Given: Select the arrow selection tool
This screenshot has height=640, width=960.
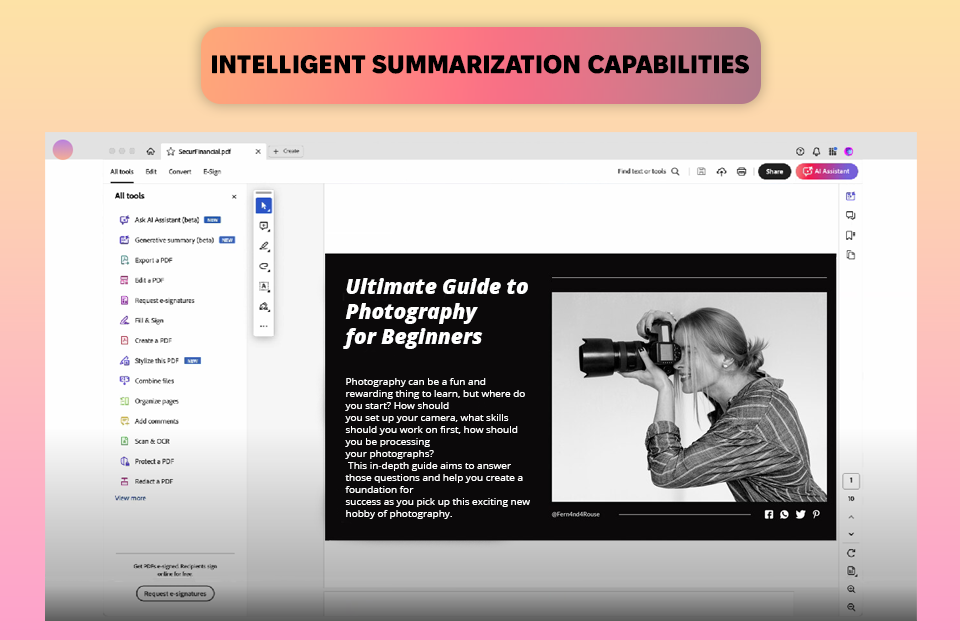Looking at the screenshot, I should pyautogui.click(x=264, y=206).
